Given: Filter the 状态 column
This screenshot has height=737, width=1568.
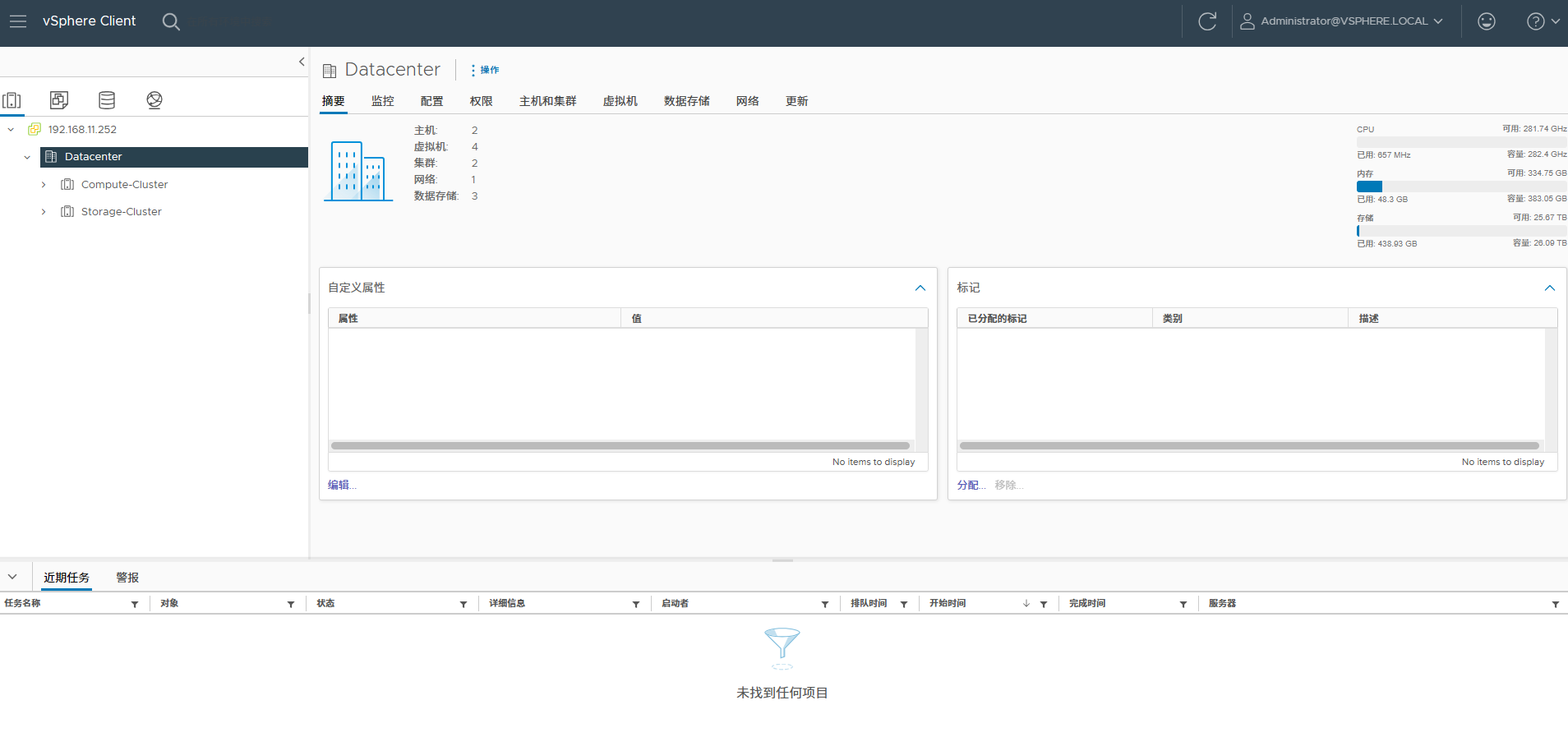Looking at the screenshot, I should coord(463,605).
